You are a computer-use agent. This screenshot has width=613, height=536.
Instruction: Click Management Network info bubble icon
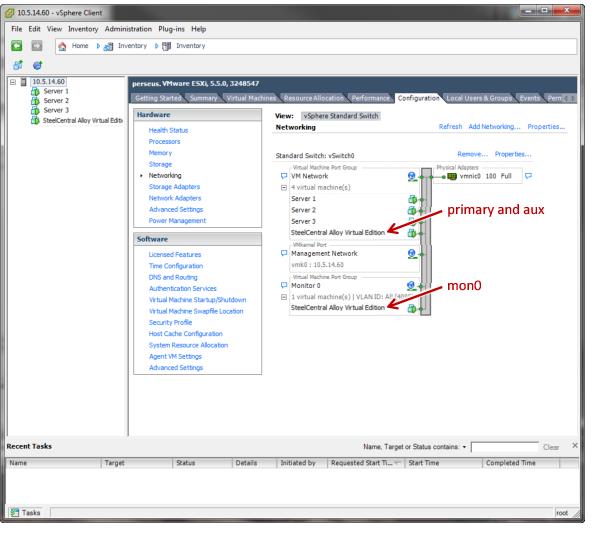pyautogui.click(x=284, y=253)
